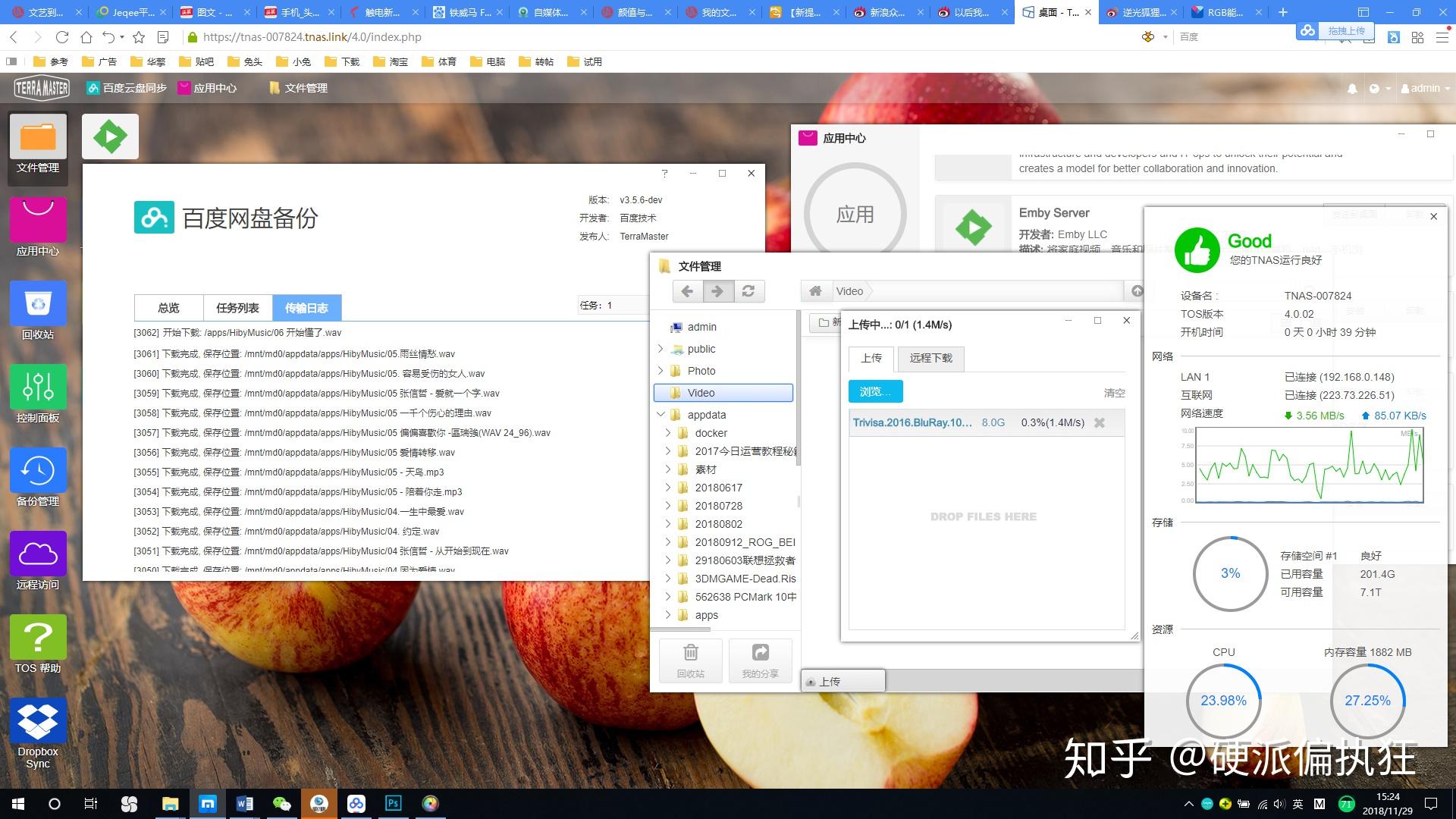Launch 远程访问 remote access cloud icon
This screenshot has height=819, width=1456.
click(38, 554)
